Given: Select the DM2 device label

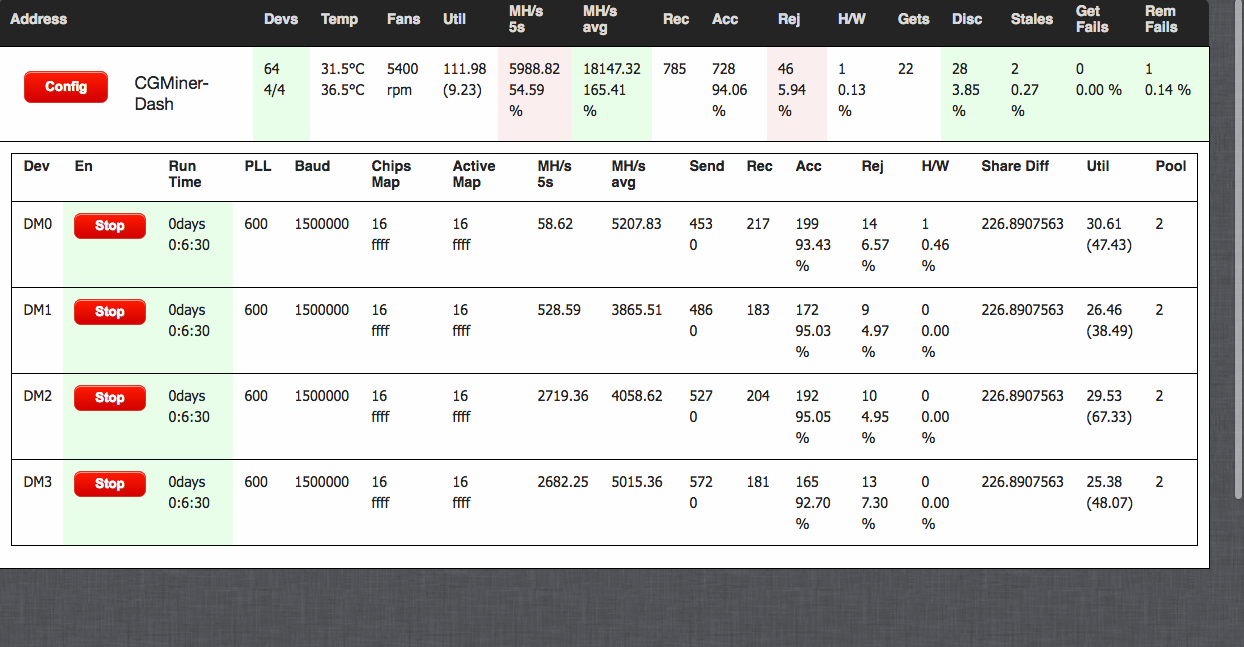Looking at the screenshot, I should coord(38,396).
